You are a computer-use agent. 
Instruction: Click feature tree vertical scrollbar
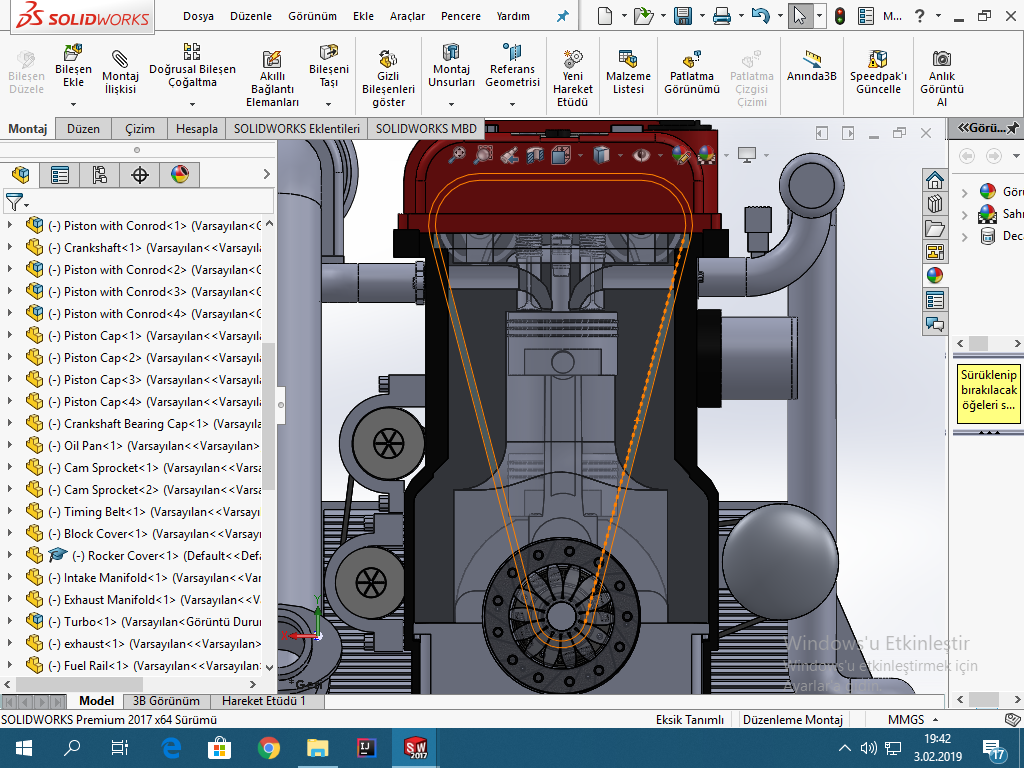coord(268,417)
